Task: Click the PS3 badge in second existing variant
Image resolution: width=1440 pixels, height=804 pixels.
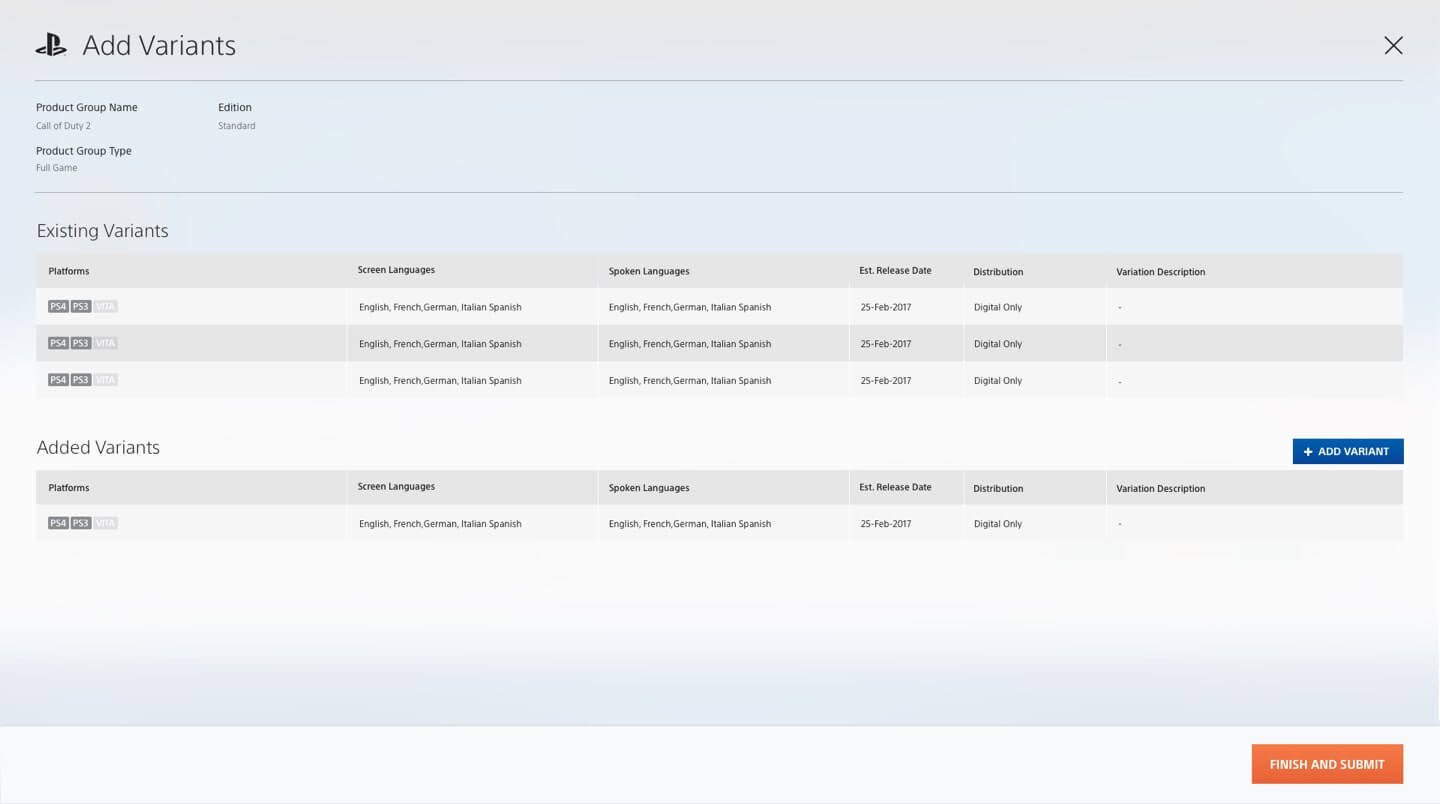Action: [x=81, y=343]
